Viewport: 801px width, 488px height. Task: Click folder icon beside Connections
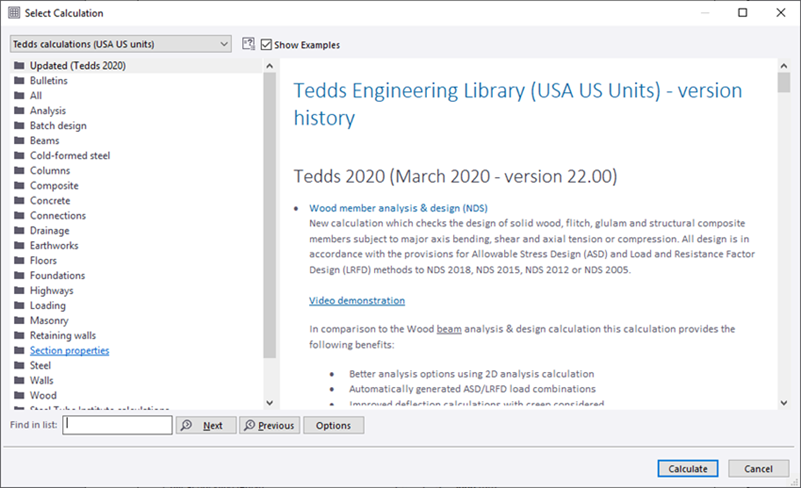[x=19, y=216]
